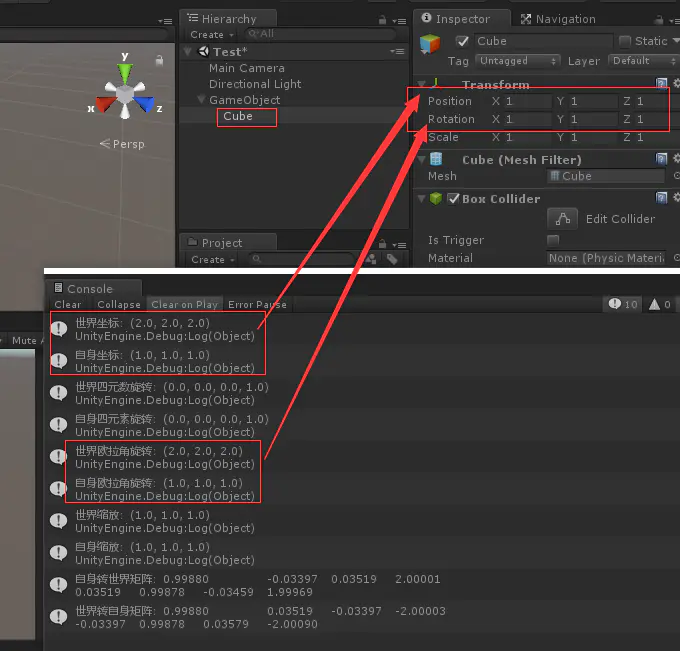
Task: Toggle the Inspector panel lock icon
Action: [x=659, y=20]
